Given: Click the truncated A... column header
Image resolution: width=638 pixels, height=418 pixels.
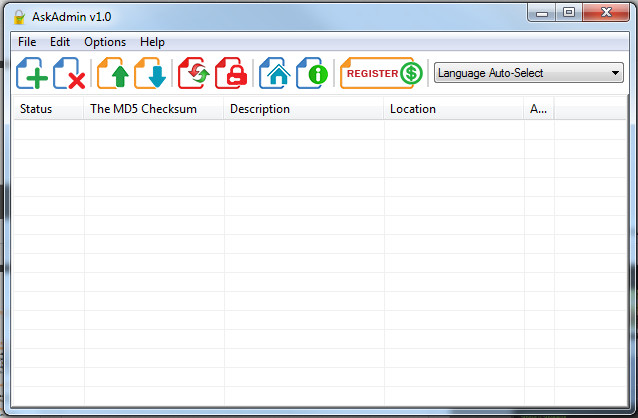Looking at the screenshot, I should pyautogui.click(x=539, y=109).
